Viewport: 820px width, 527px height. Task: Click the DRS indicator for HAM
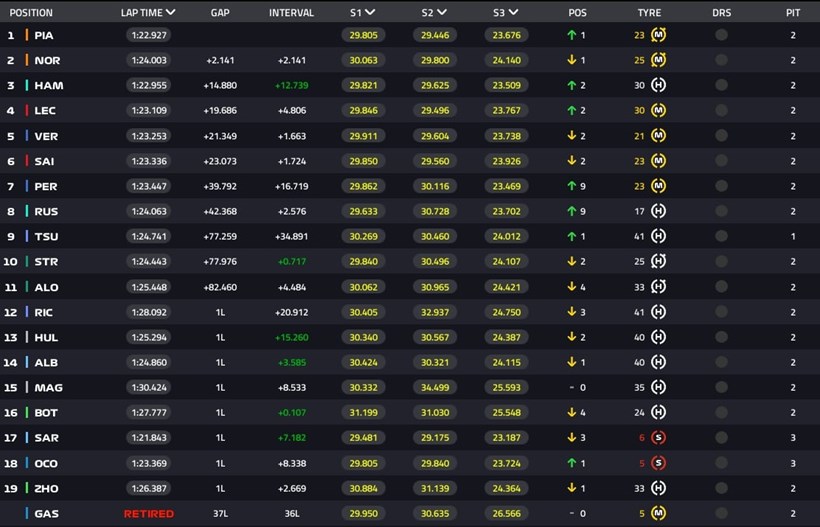click(x=721, y=85)
